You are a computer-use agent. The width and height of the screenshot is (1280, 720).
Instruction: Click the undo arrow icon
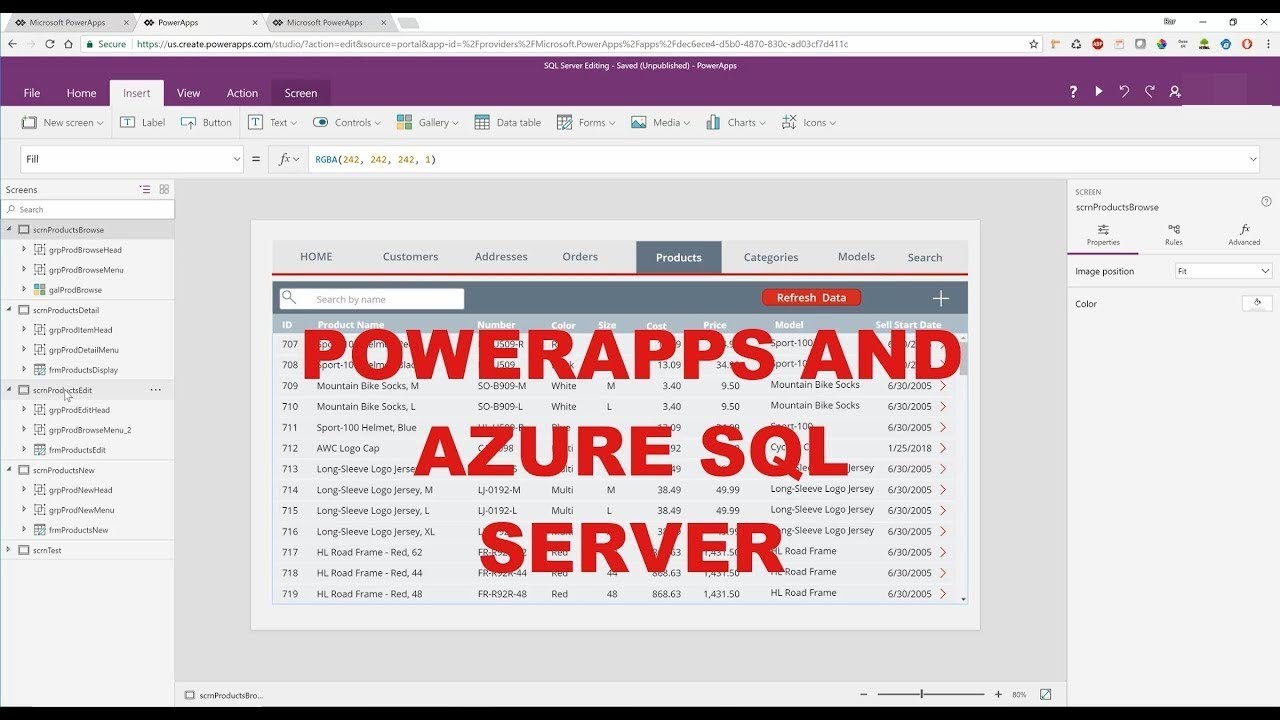point(1124,91)
